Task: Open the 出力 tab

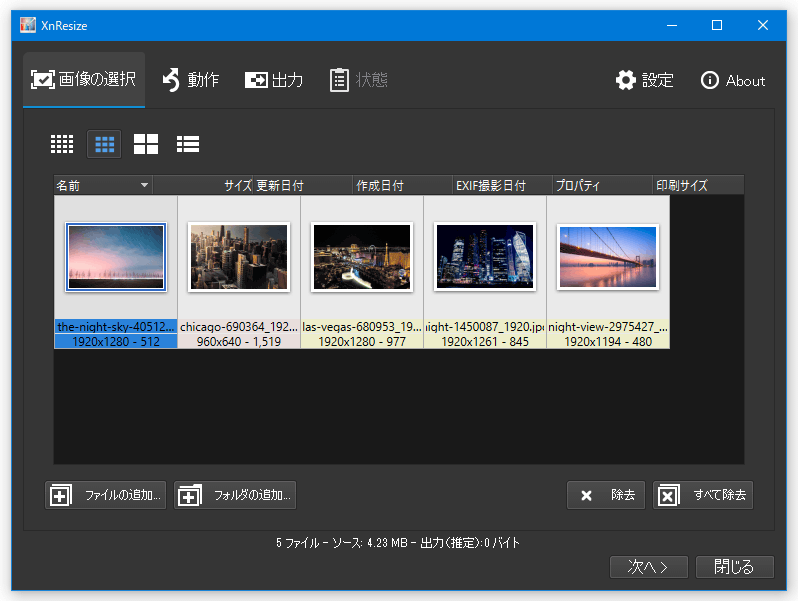Action: [274, 80]
